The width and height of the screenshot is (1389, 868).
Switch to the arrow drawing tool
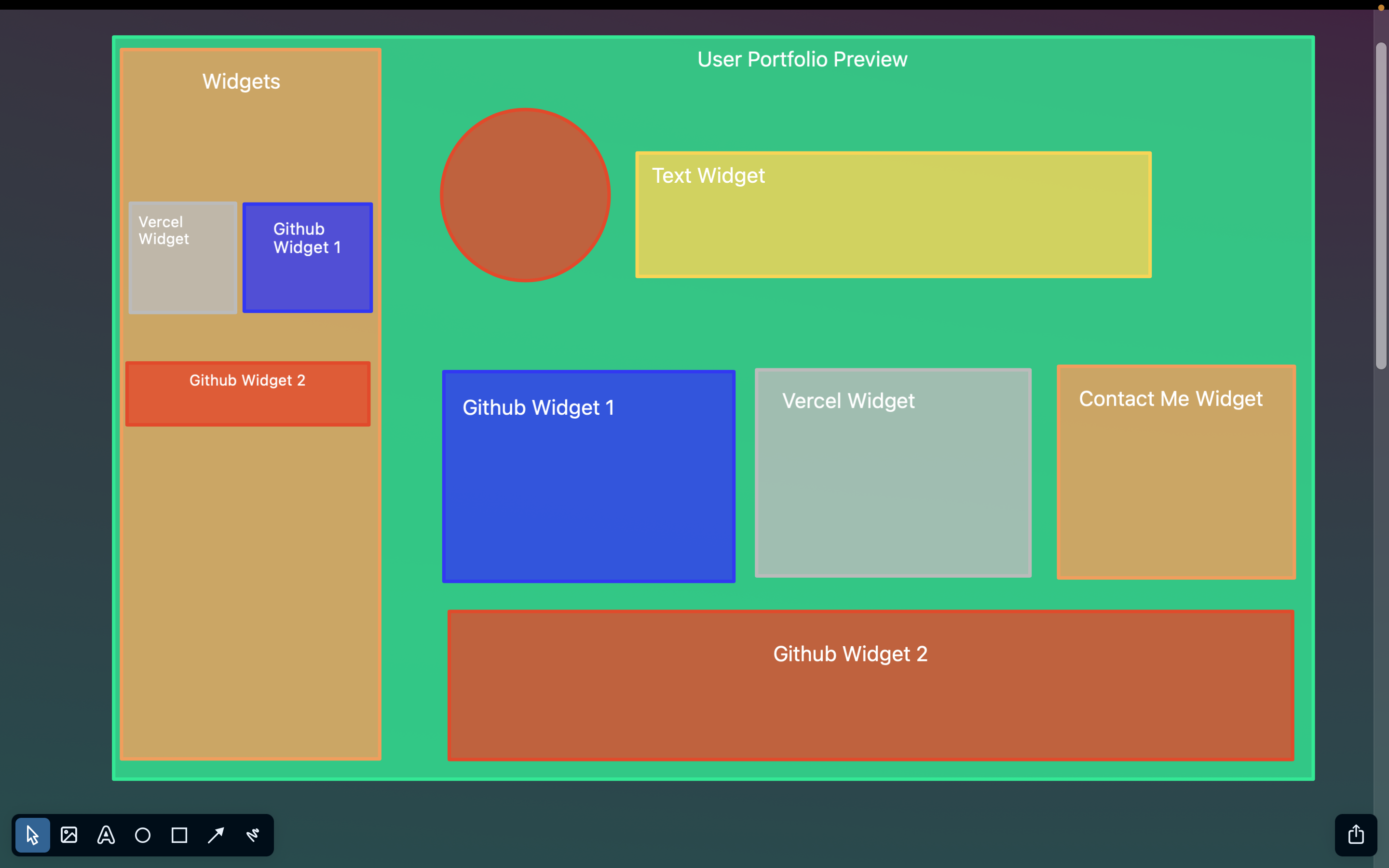point(216,835)
